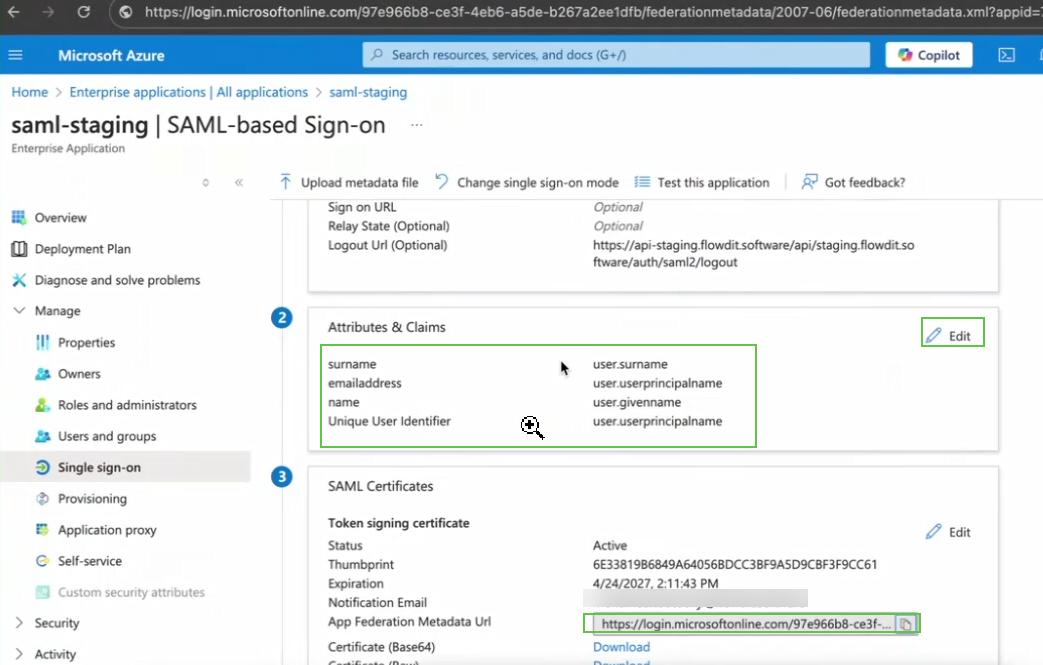Click the Application proxy icon
Screen dimensions: 1043x665
(x=43, y=530)
